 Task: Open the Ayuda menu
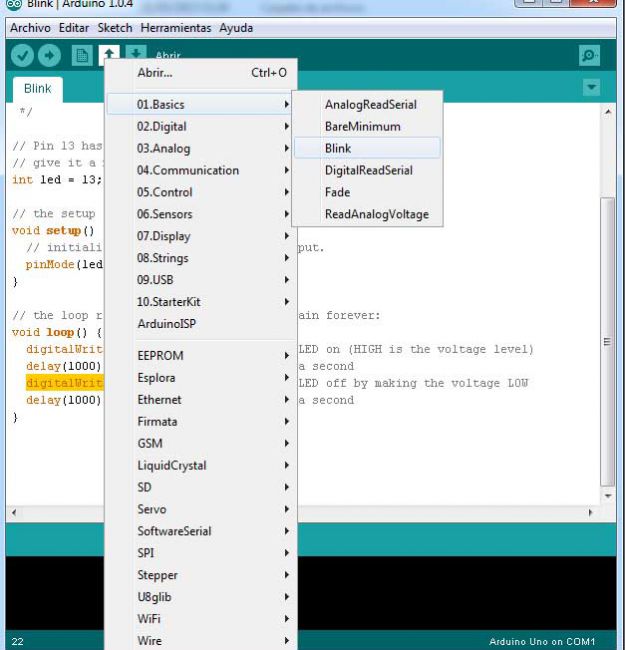236,28
